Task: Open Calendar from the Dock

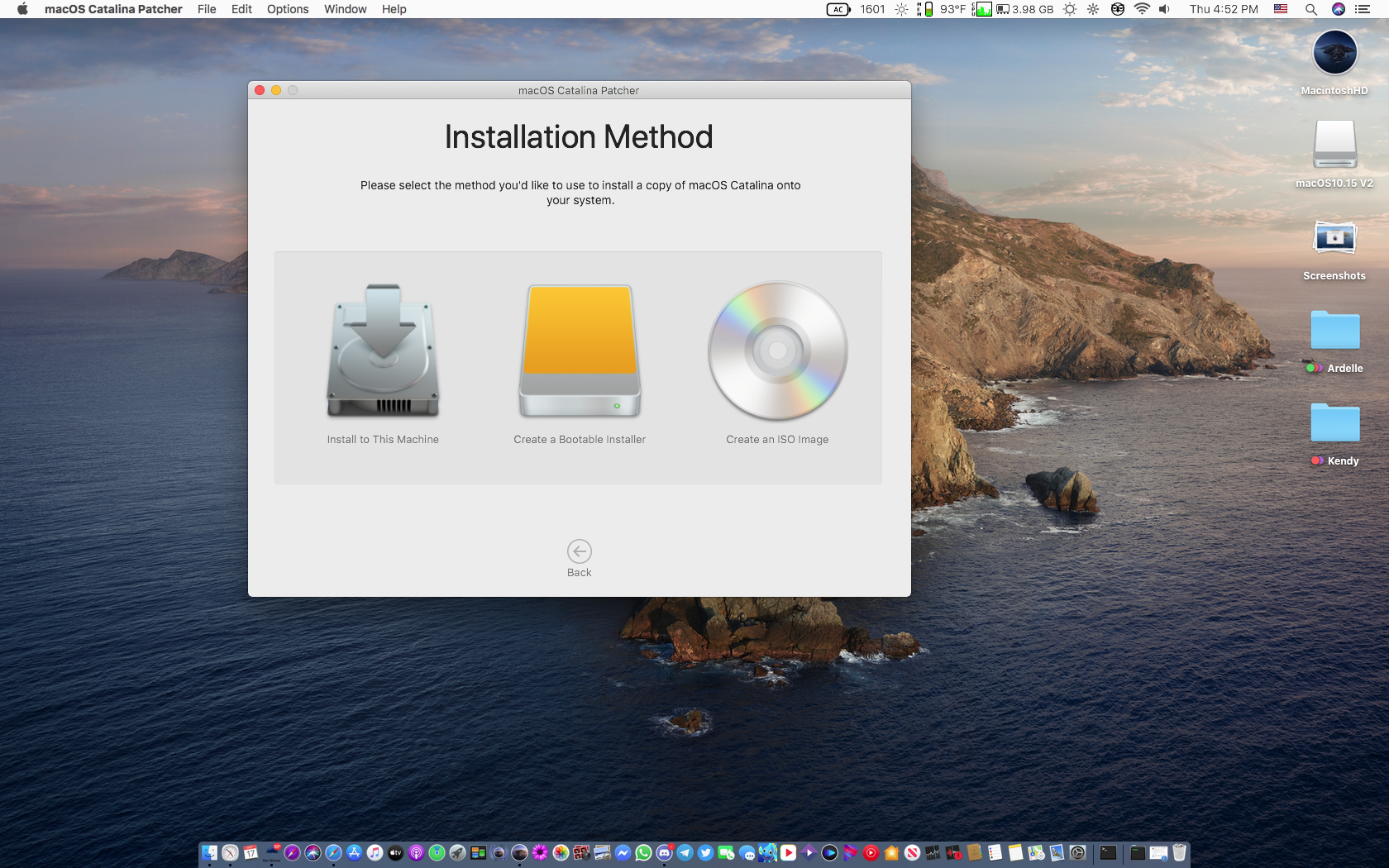Action: coord(251,852)
